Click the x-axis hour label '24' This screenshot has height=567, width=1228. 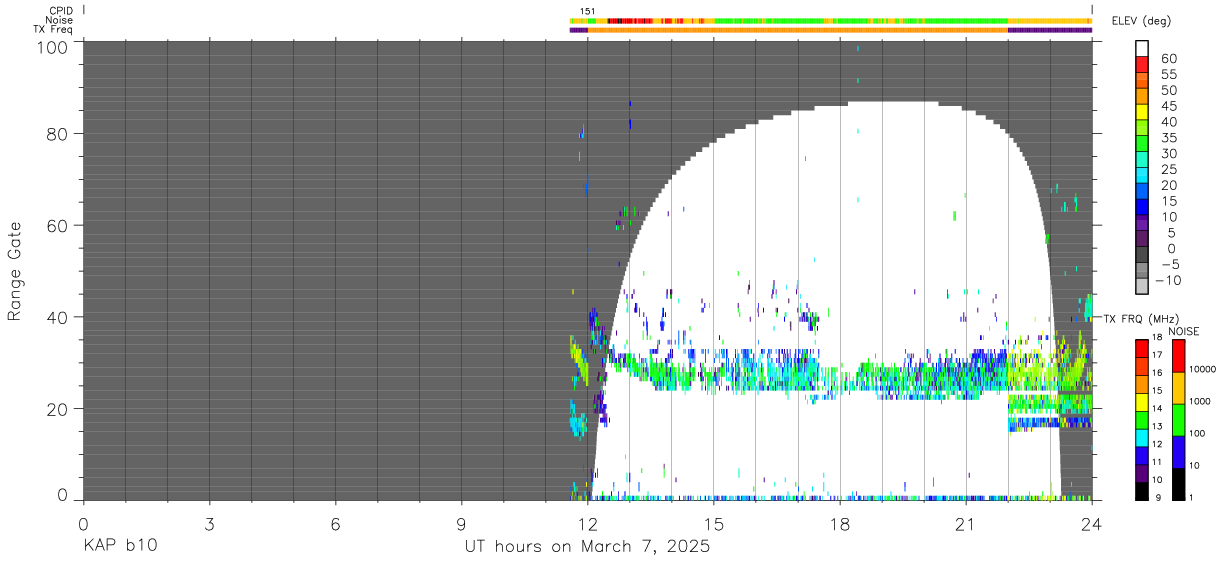pyautogui.click(x=1091, y=523)
